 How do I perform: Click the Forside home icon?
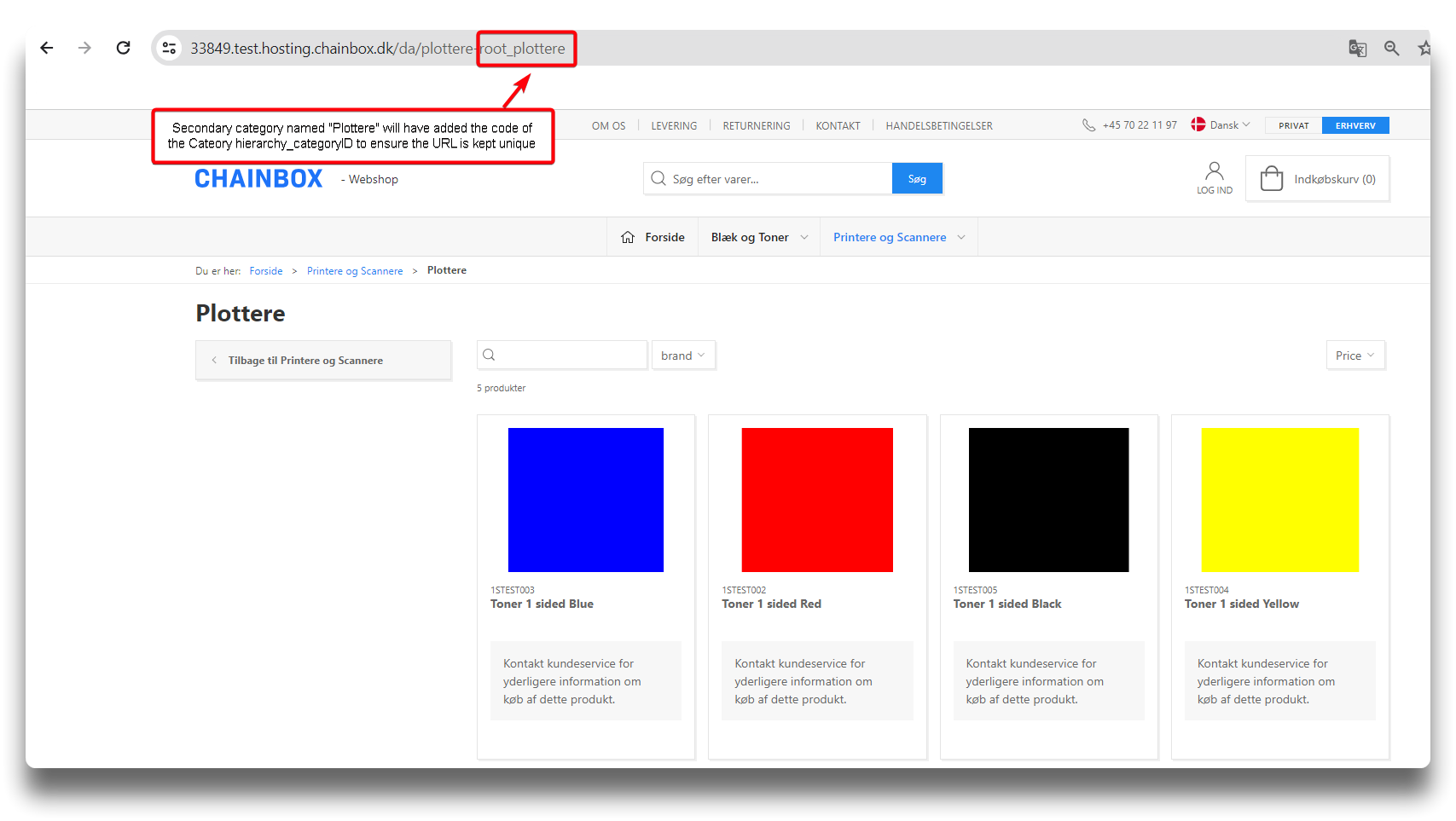tap(628, 237)
